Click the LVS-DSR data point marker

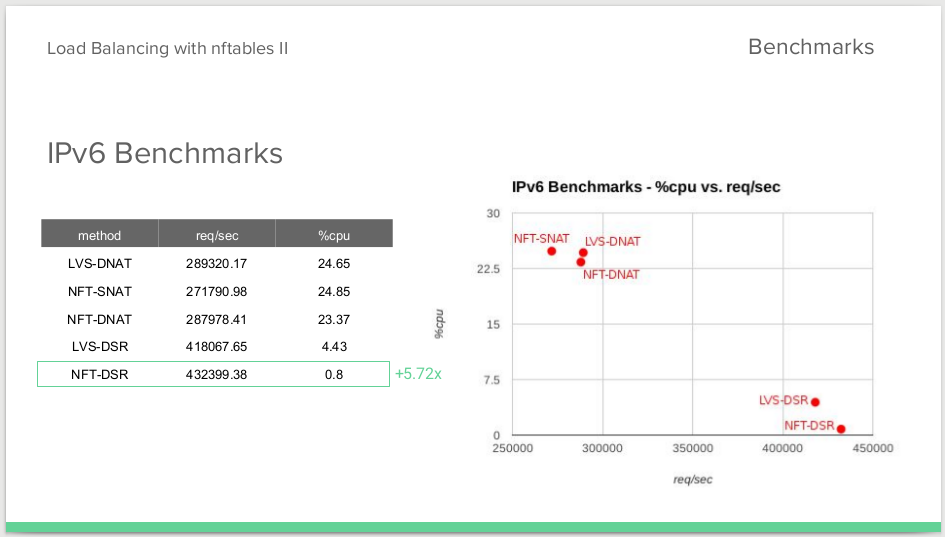[x=815, y=402]
